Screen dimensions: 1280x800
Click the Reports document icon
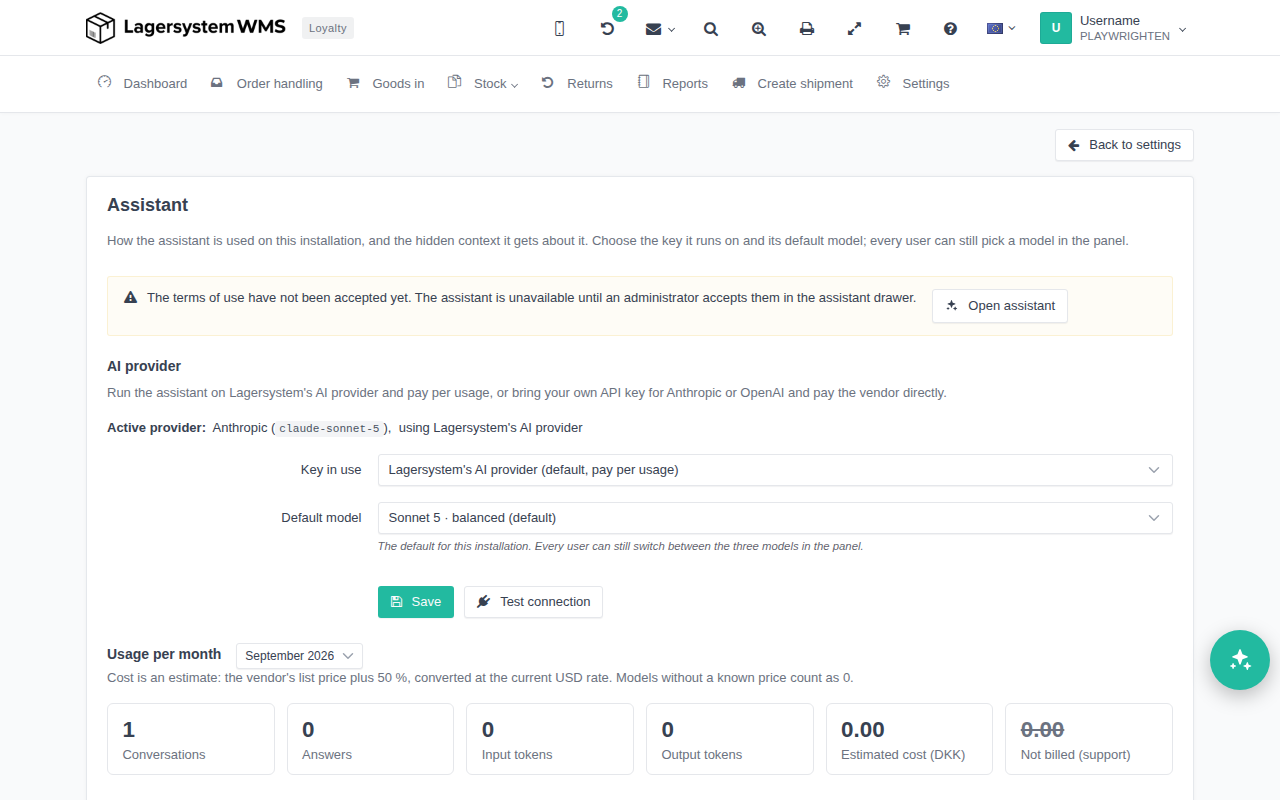[644, 82]
